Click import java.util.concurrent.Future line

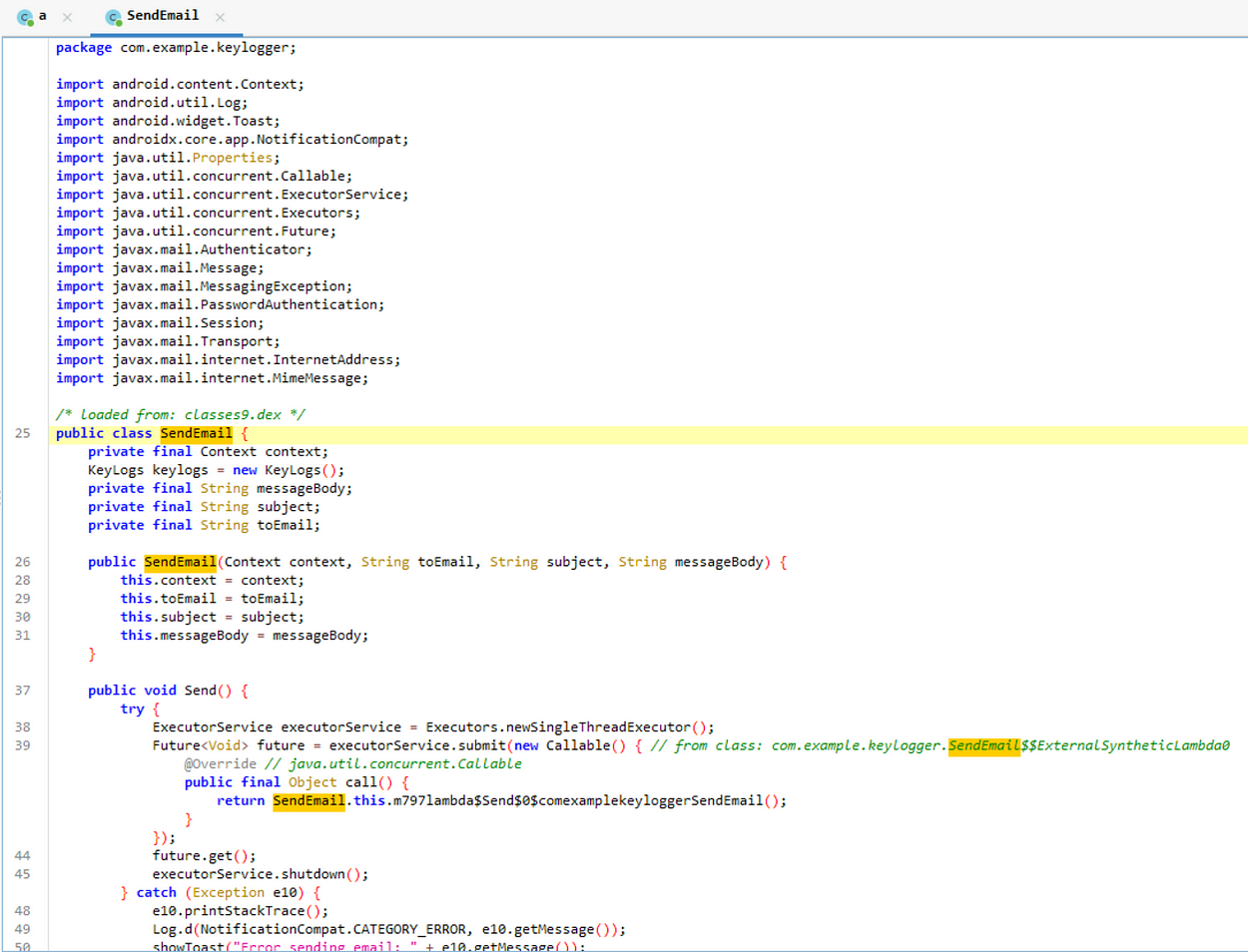click(196, 232)
